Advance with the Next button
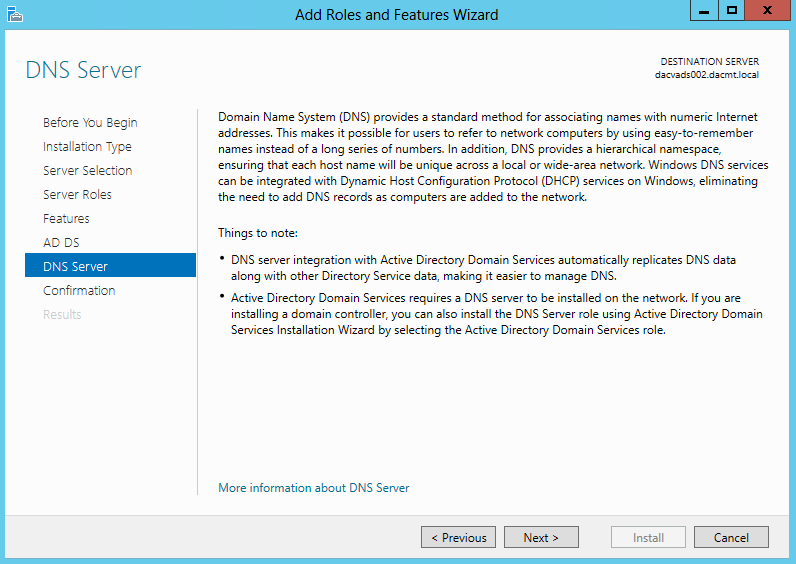 (x=541, y=537)
